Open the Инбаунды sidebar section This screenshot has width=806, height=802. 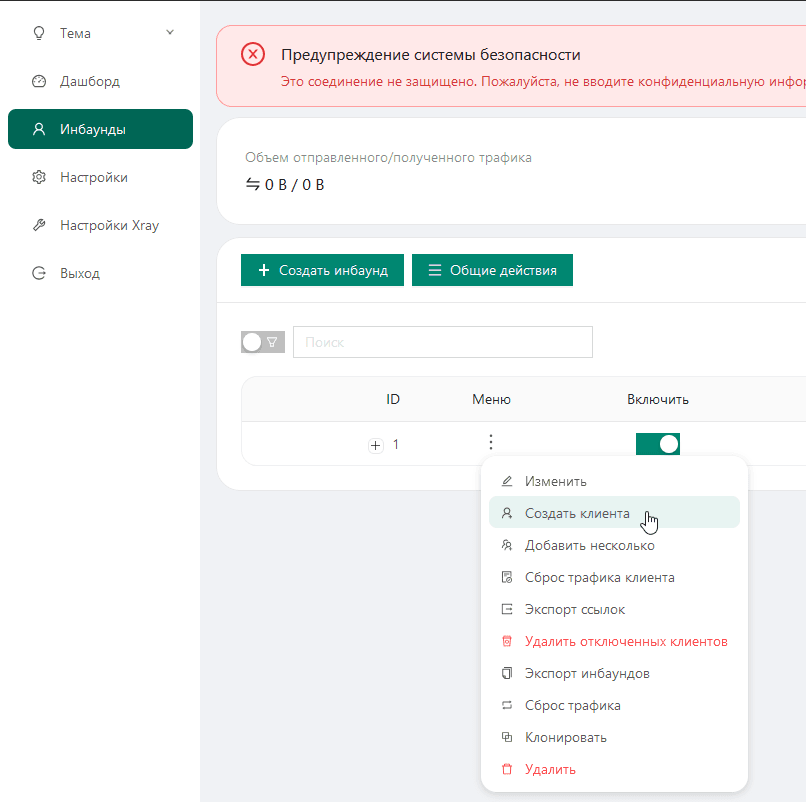(100, 129)
